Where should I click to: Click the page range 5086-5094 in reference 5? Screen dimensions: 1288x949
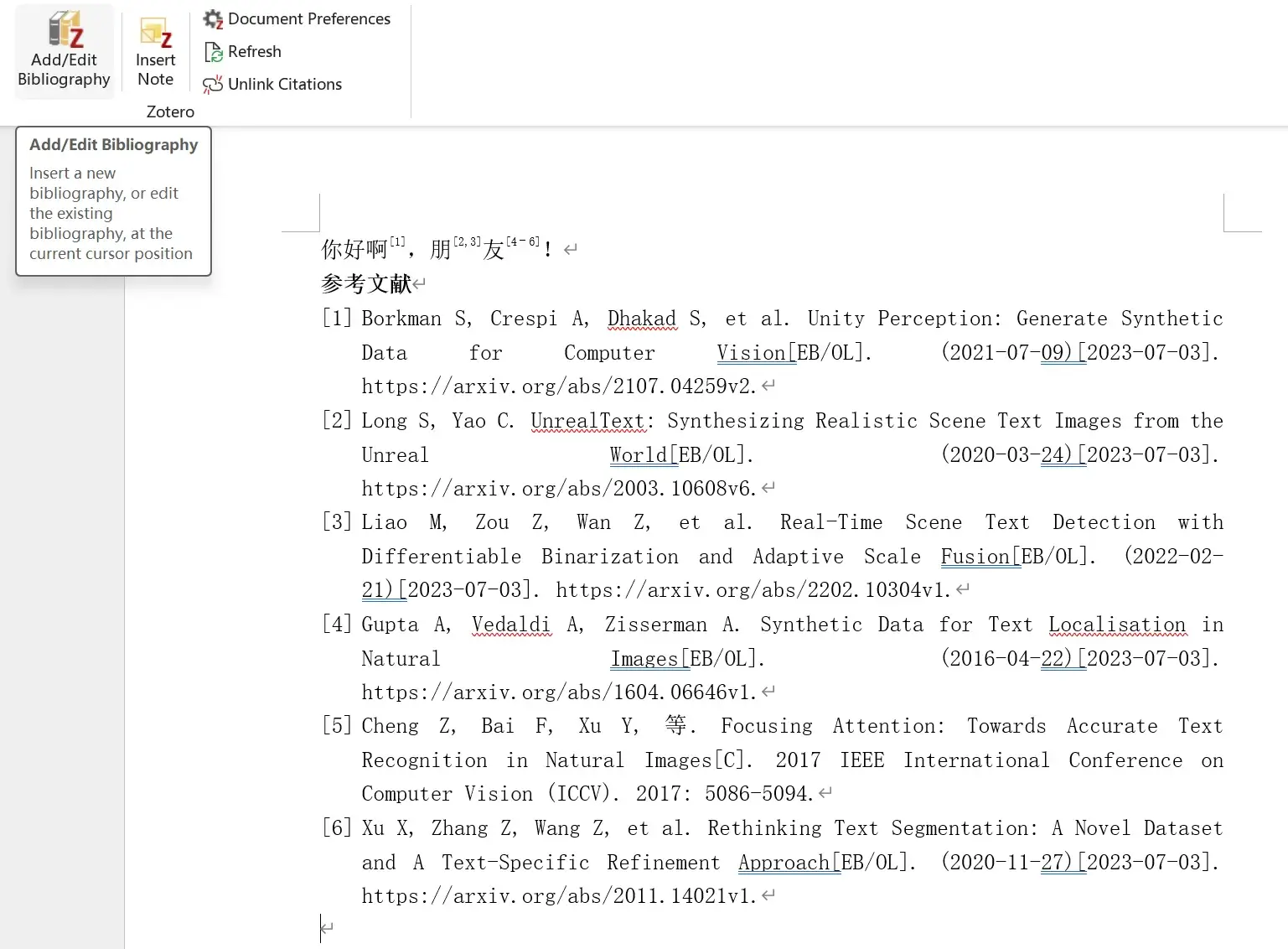(x=758, y=794)
